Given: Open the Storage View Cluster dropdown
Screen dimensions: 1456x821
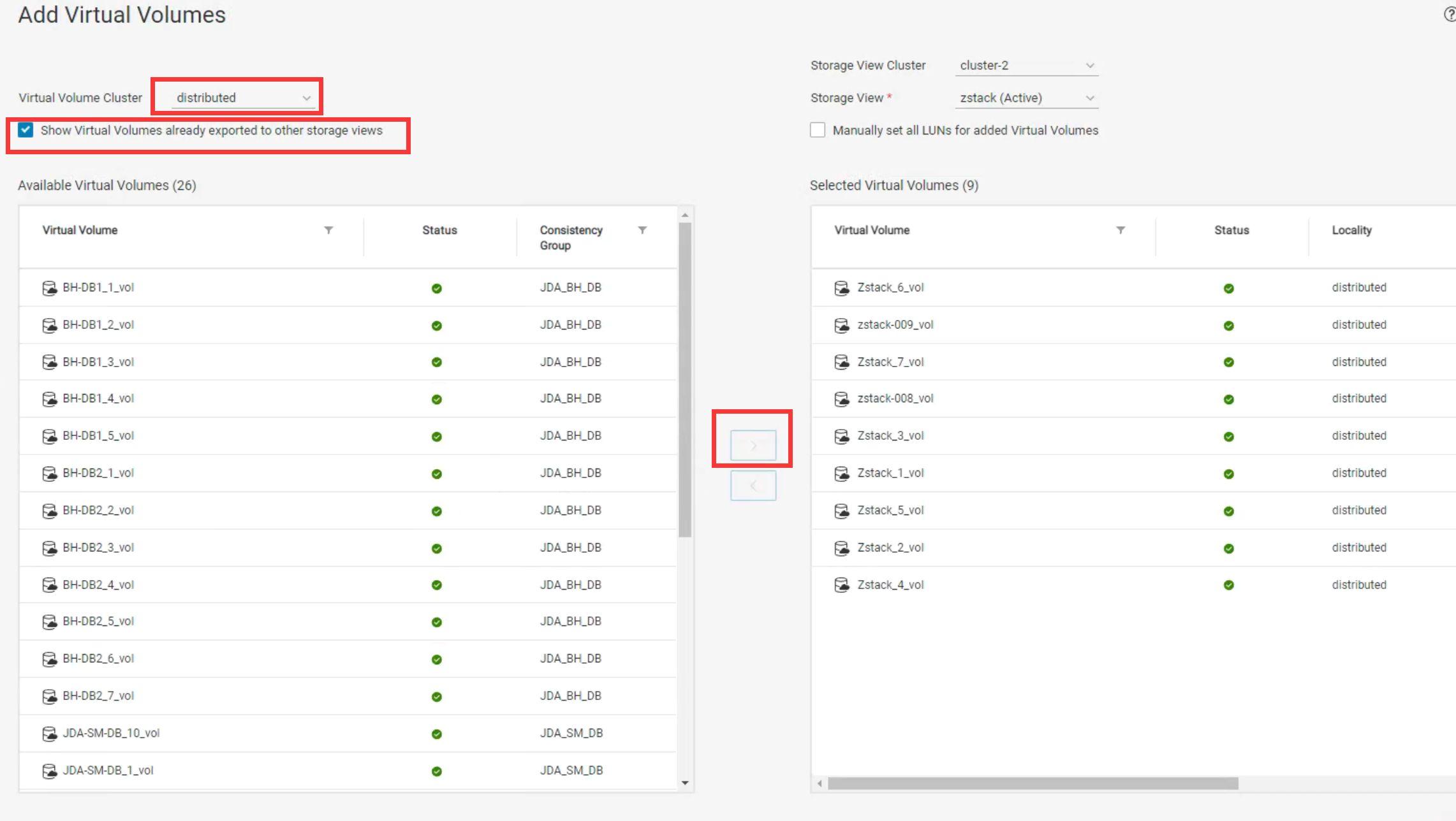Looking at the screenshot, I should [x=1026, y=66].
